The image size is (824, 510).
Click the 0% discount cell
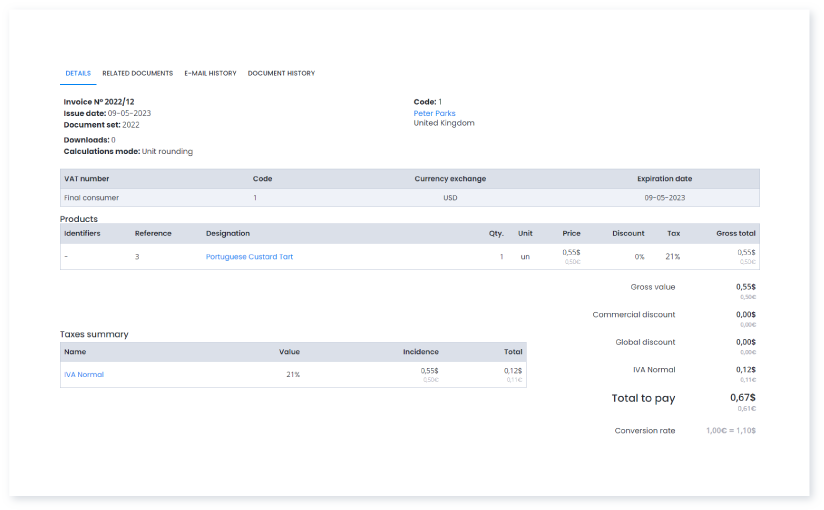pos(639,257)
